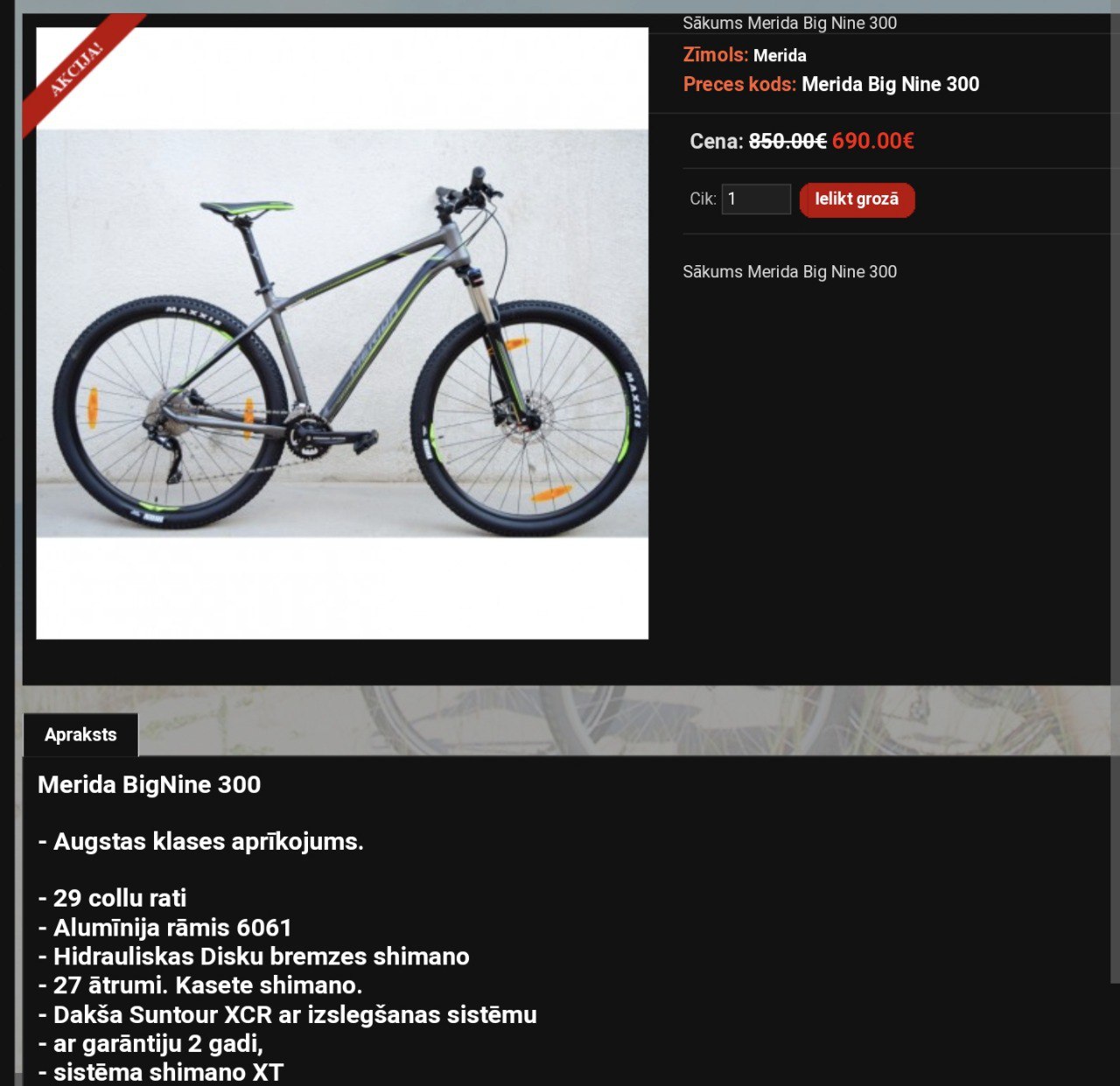Go to Sākums in the top breadcrumb
The image size is (1120, 1086).
[712, 24]
